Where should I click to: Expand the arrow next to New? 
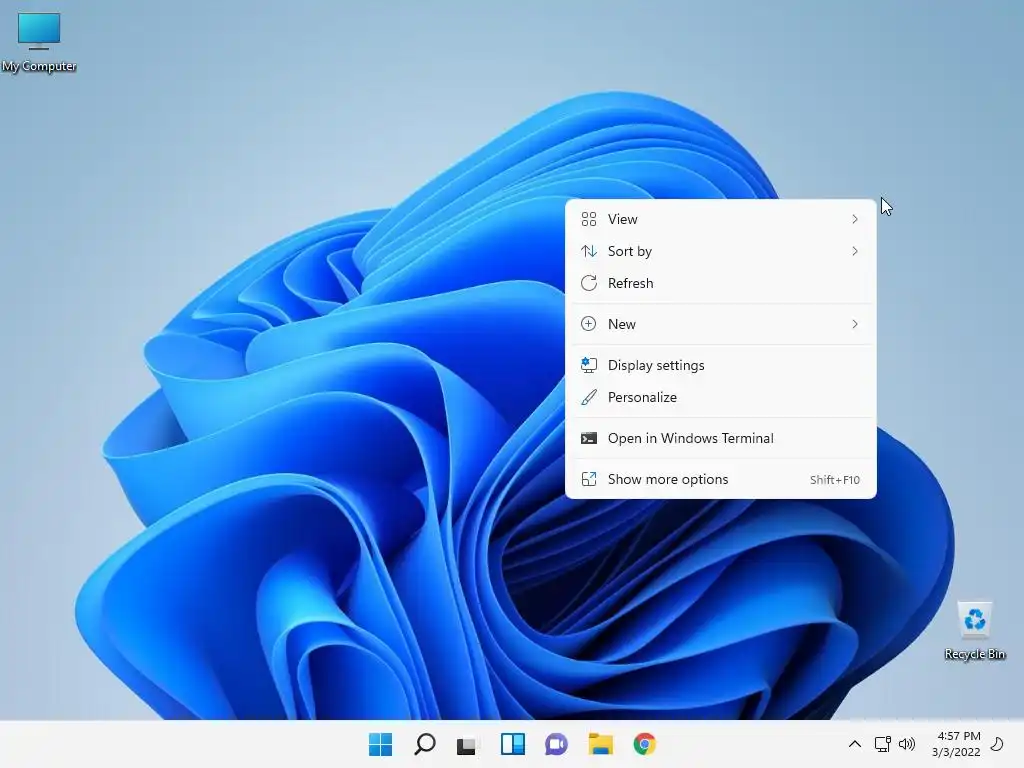coord(855,325)
